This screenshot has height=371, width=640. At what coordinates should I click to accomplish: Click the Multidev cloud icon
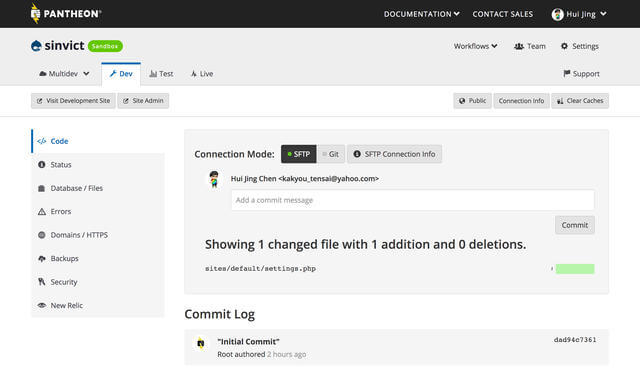[42, 73]
